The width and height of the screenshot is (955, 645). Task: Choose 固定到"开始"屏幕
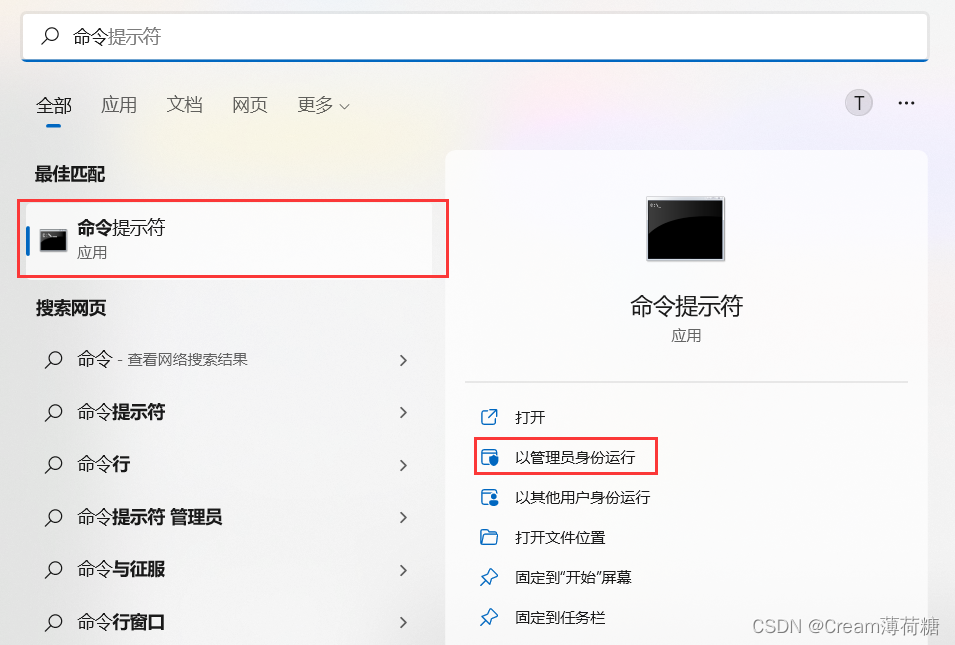pos(573,577)
